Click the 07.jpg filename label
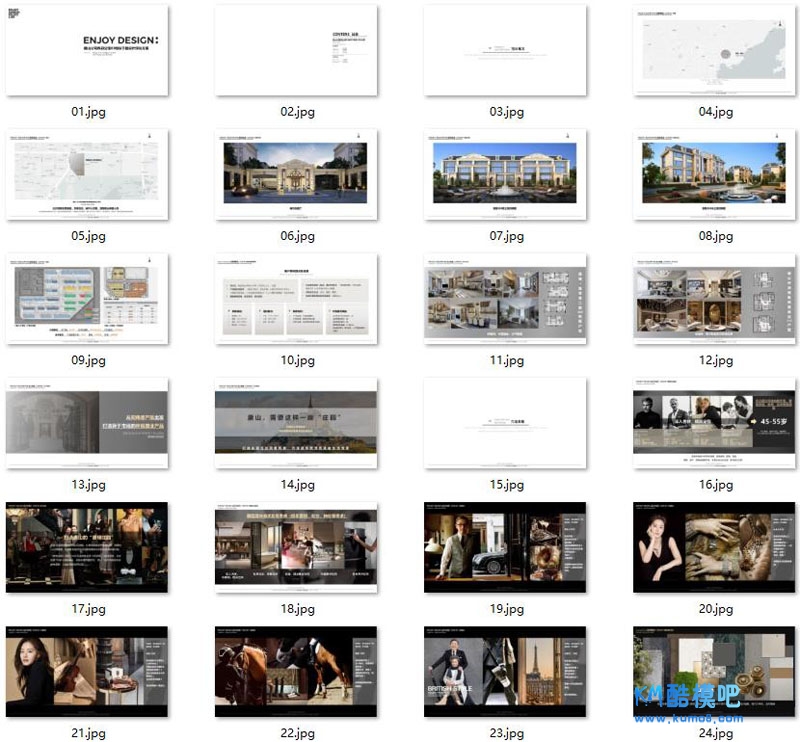800x742 pixels. [507, 237]
